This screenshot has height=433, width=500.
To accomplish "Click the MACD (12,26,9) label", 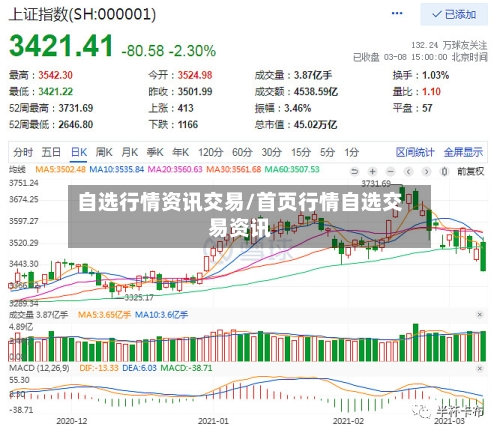I will pyautogui.click(x=39, y=368).
